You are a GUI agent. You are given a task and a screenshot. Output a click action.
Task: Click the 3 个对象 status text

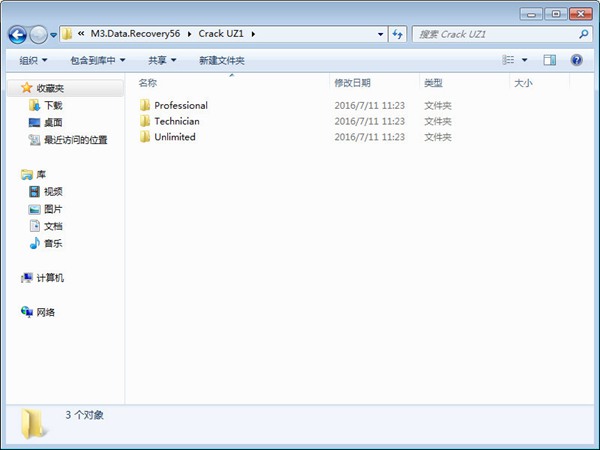[84, 415]
